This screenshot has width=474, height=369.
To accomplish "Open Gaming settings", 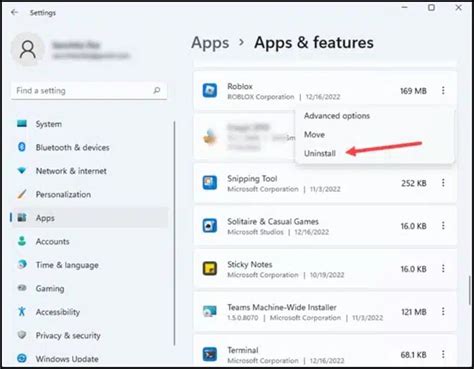I will point(50,289).
